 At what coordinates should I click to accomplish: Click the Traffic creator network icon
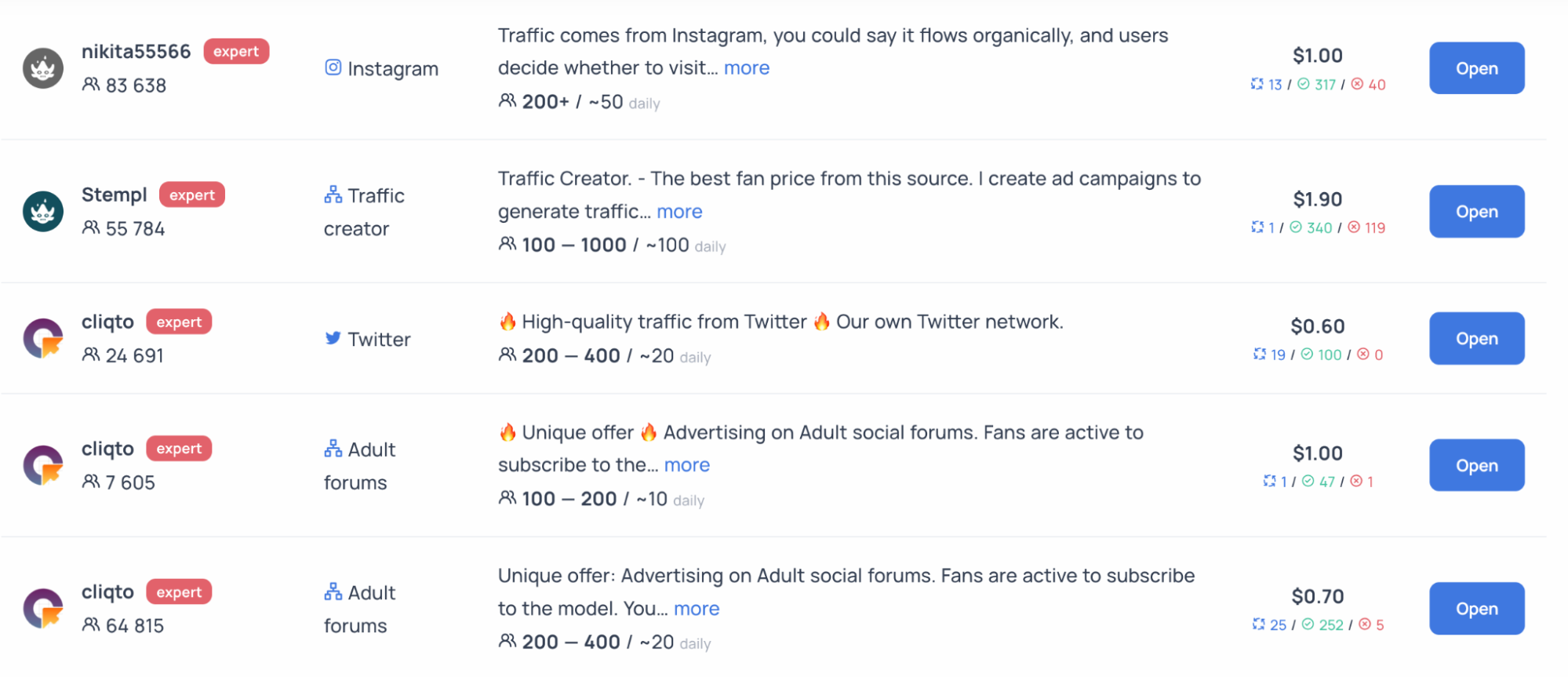(333, 195)
